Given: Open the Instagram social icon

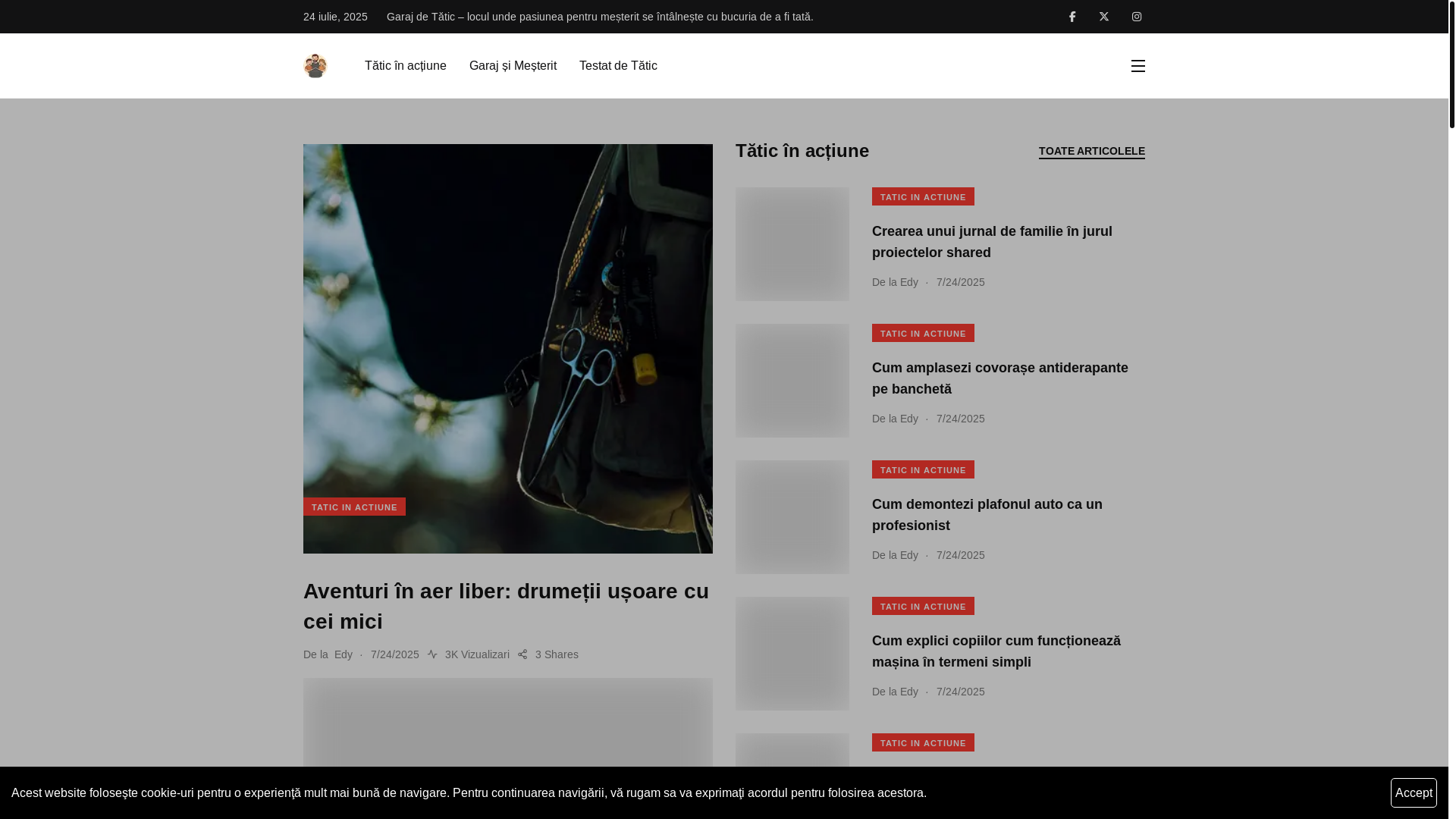Looking at the screenshot, I should pyautogui.click(x=1137, y=17).
